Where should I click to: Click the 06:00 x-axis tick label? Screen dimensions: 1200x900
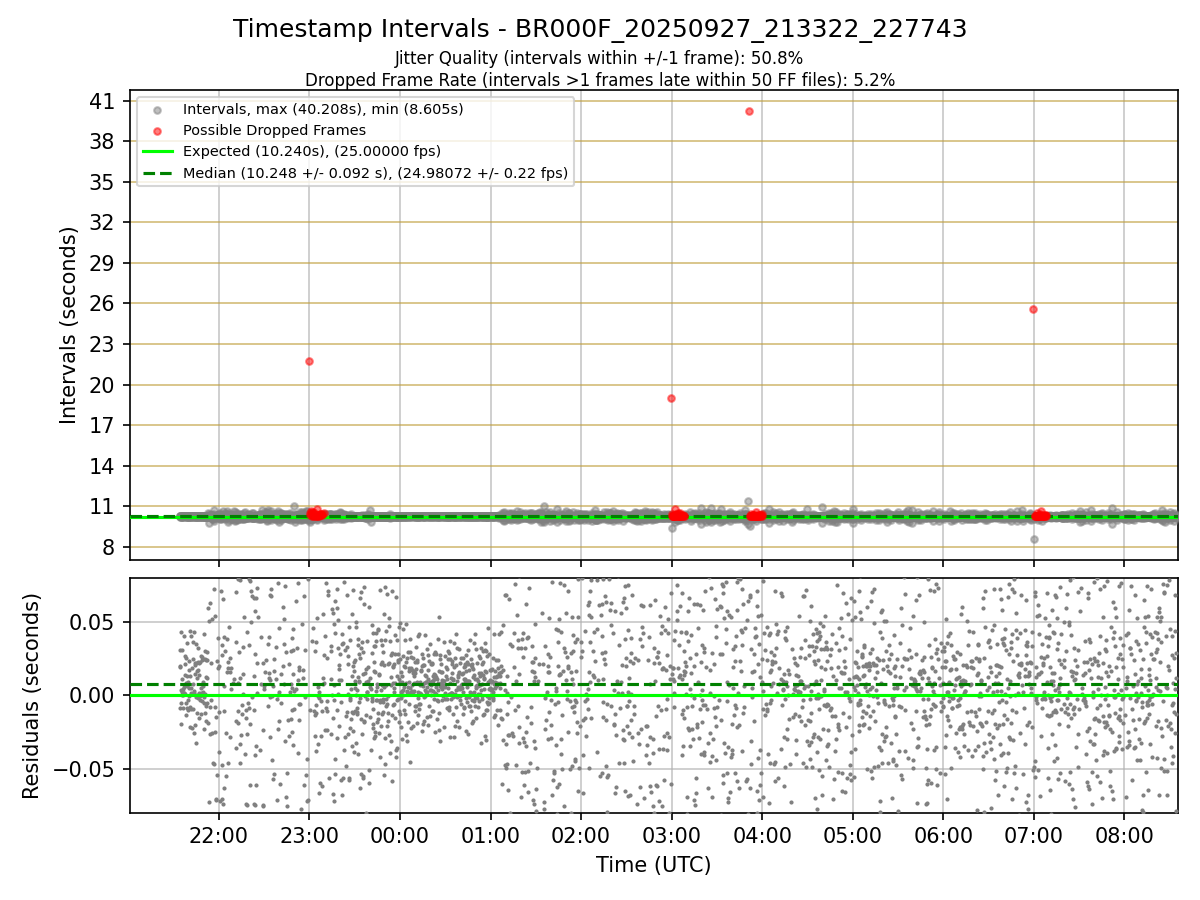pos(943,835)
